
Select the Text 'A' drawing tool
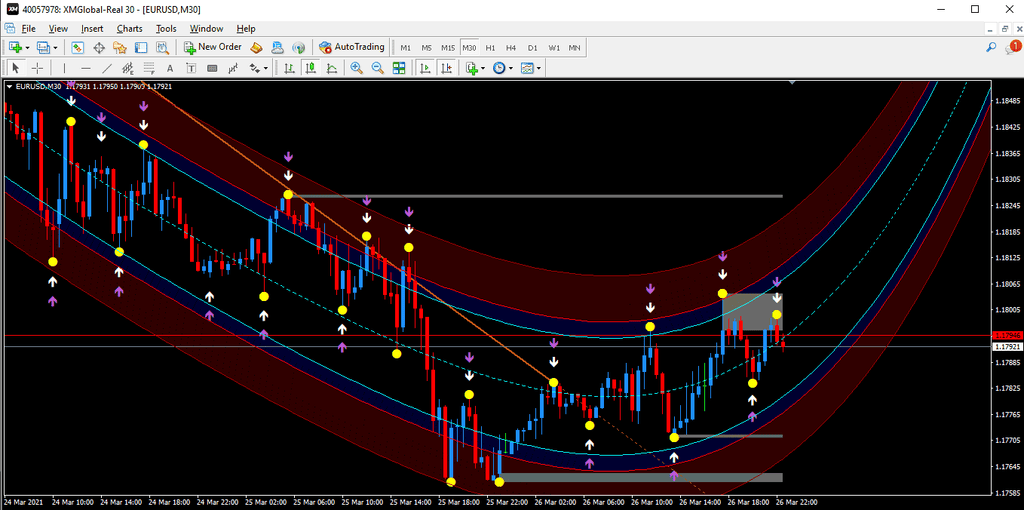pos(170,68)
